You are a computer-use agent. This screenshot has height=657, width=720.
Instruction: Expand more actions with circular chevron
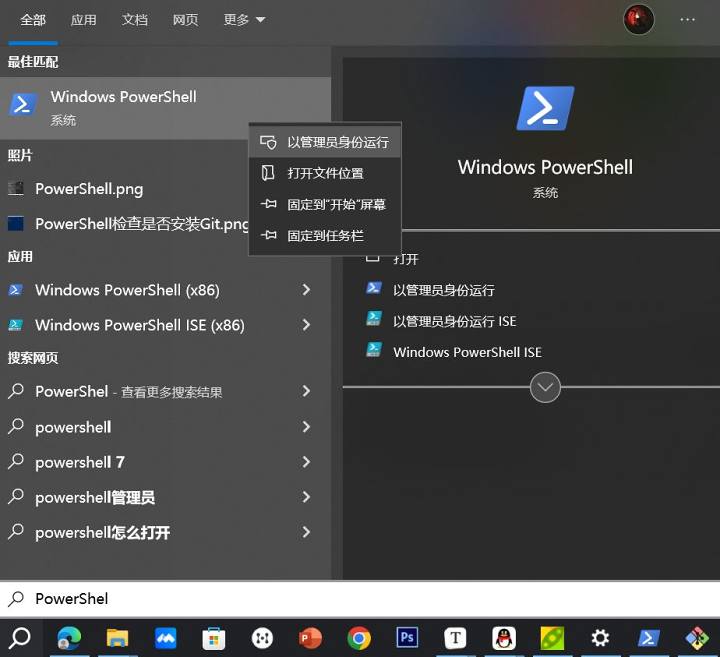pos(545,387)
